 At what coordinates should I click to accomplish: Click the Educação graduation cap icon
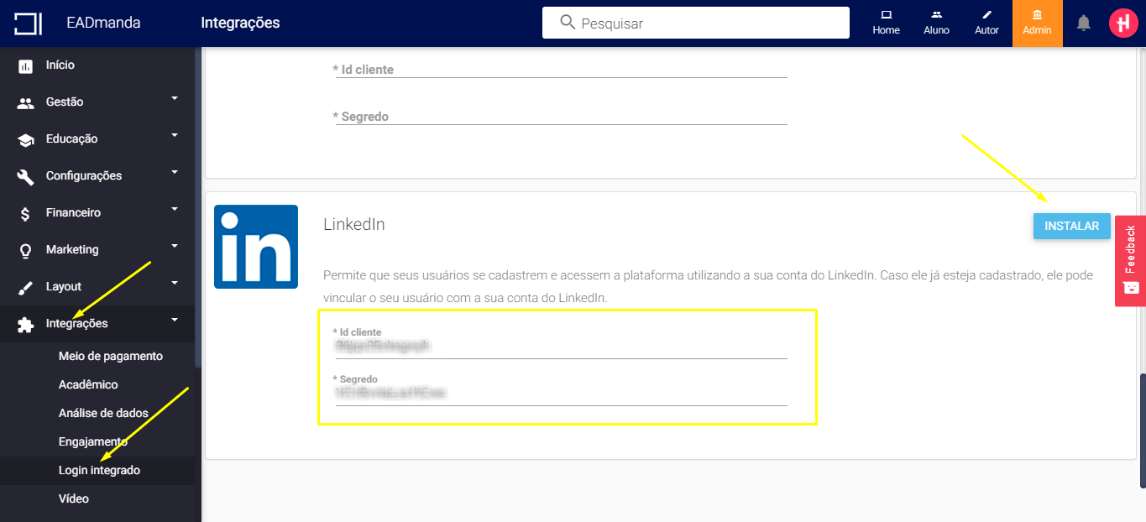click(x=26, y=140)
